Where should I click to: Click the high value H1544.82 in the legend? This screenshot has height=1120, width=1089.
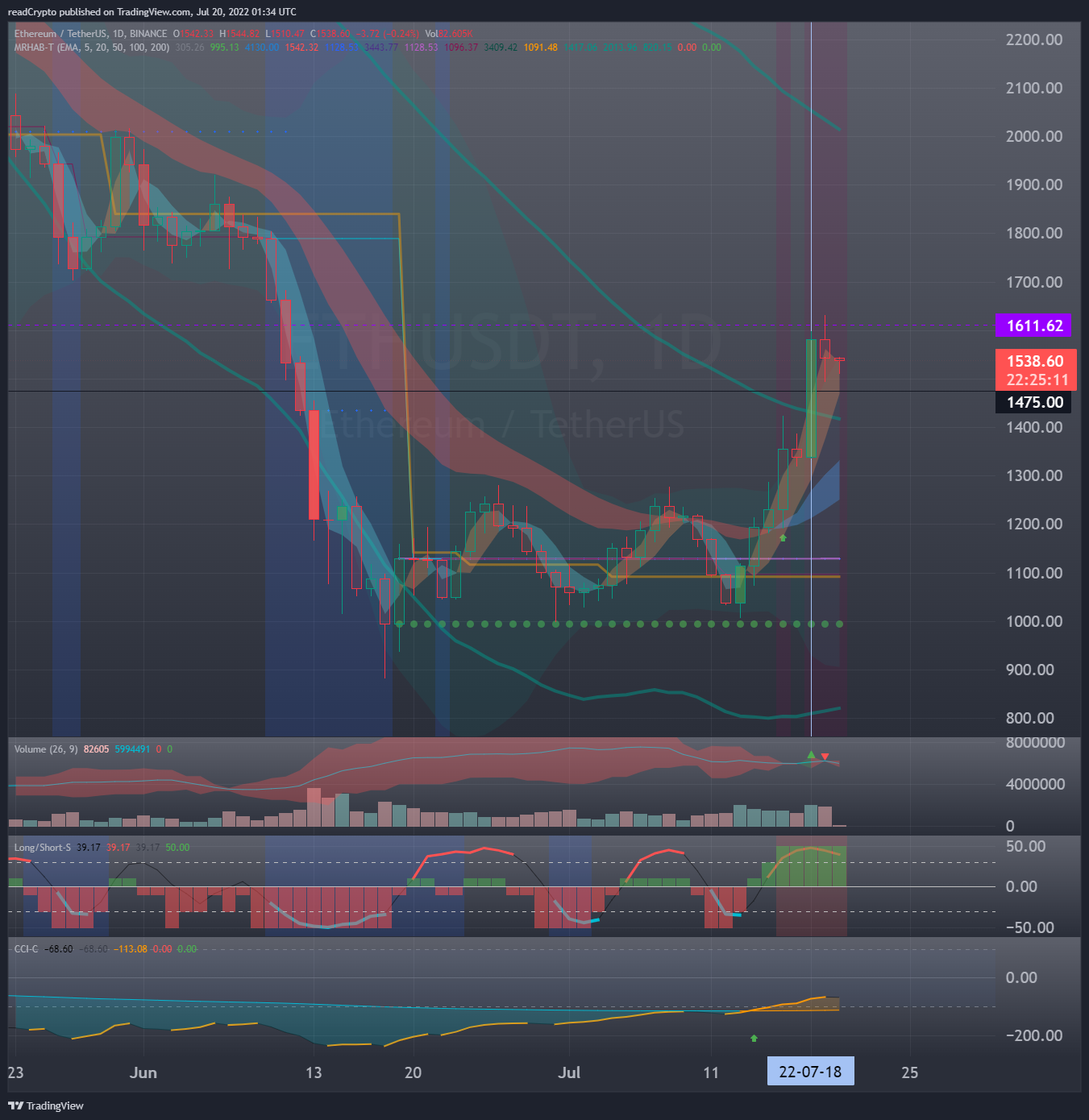pyautogui.click(x=239, y=34)
